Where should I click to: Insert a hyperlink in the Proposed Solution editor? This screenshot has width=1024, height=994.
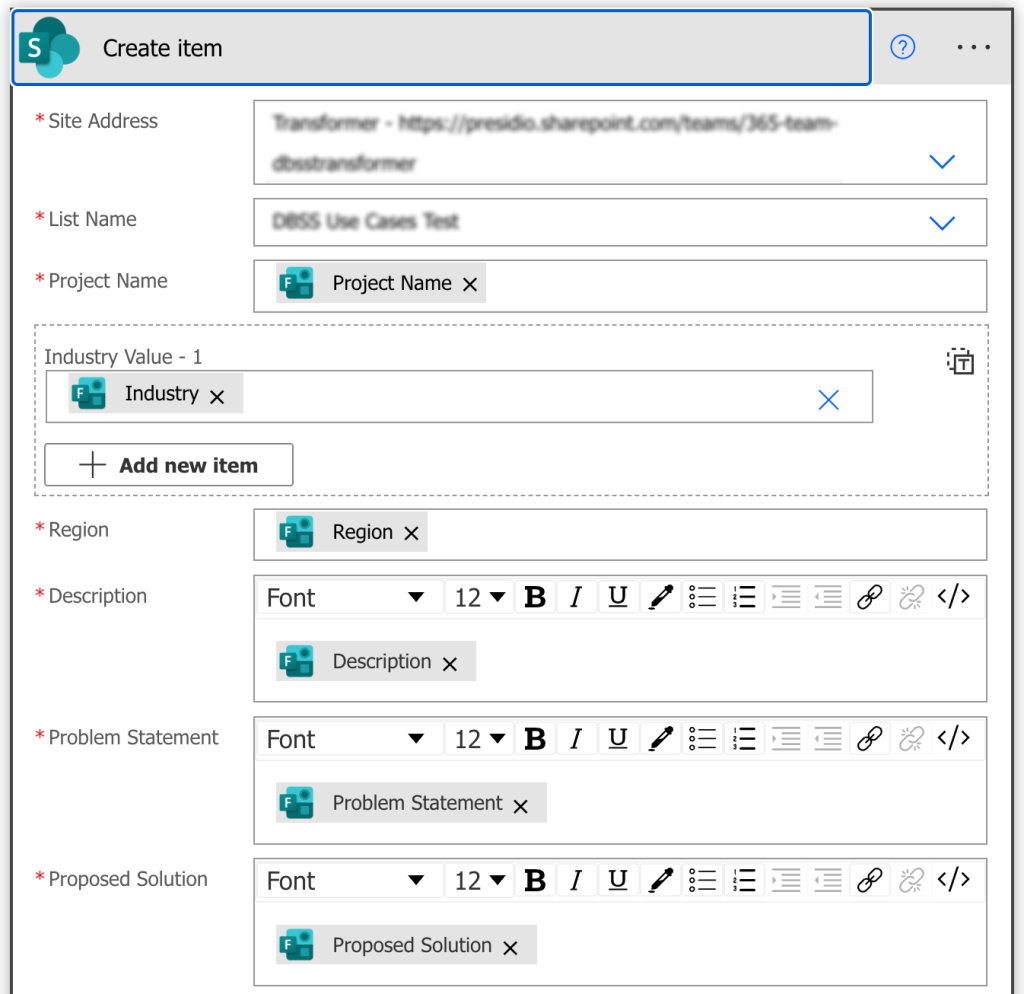(870, 880)
